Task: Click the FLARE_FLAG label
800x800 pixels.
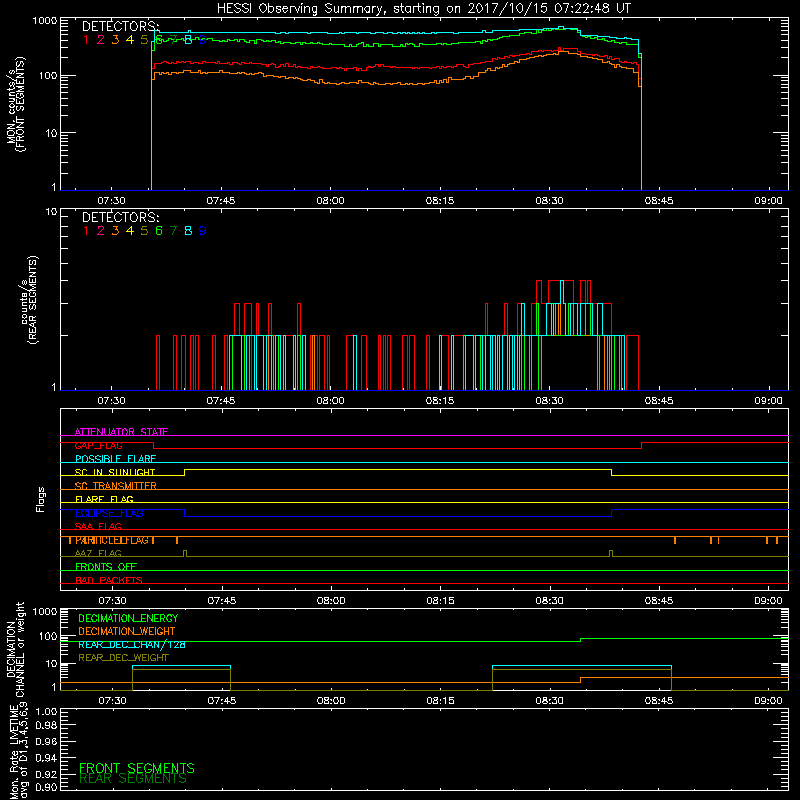Action: pos(104,499)
